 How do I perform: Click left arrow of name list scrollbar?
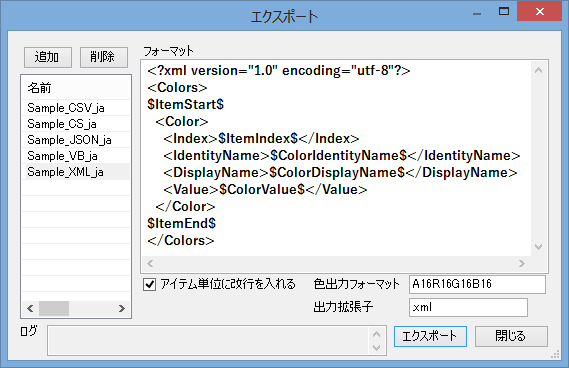point(30,308)
